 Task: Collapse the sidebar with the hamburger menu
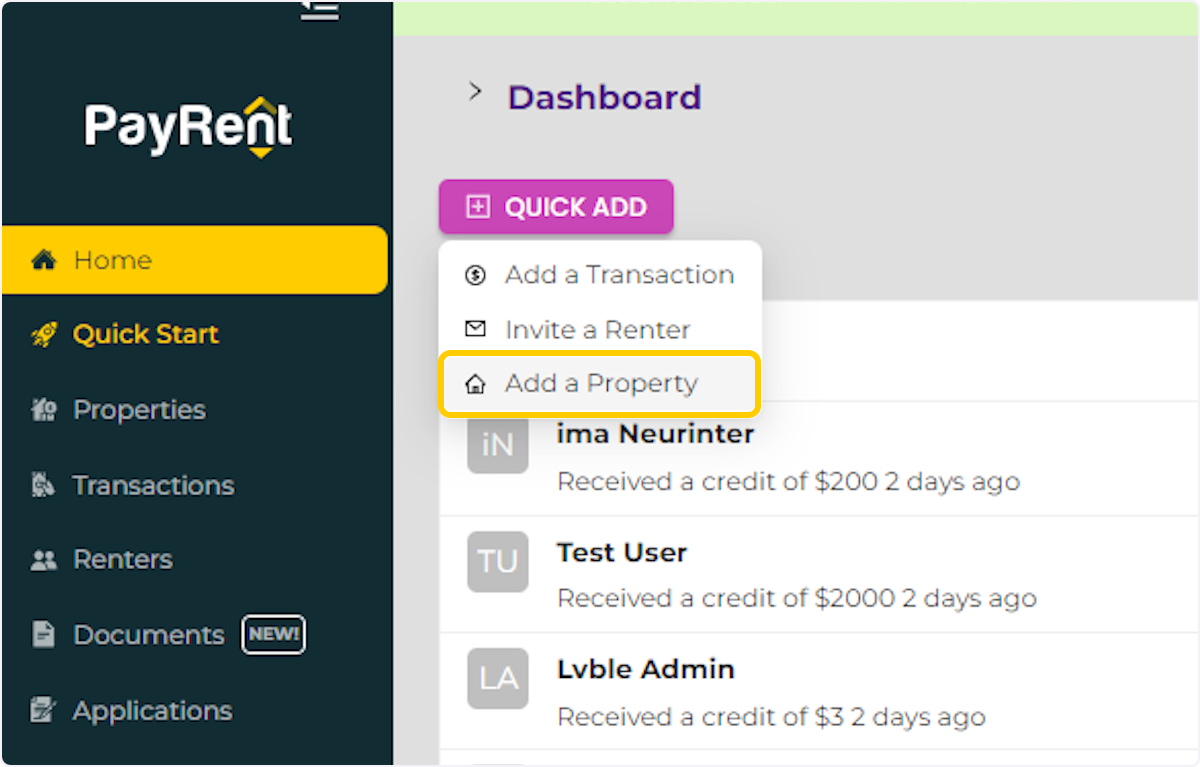(318, 8)
